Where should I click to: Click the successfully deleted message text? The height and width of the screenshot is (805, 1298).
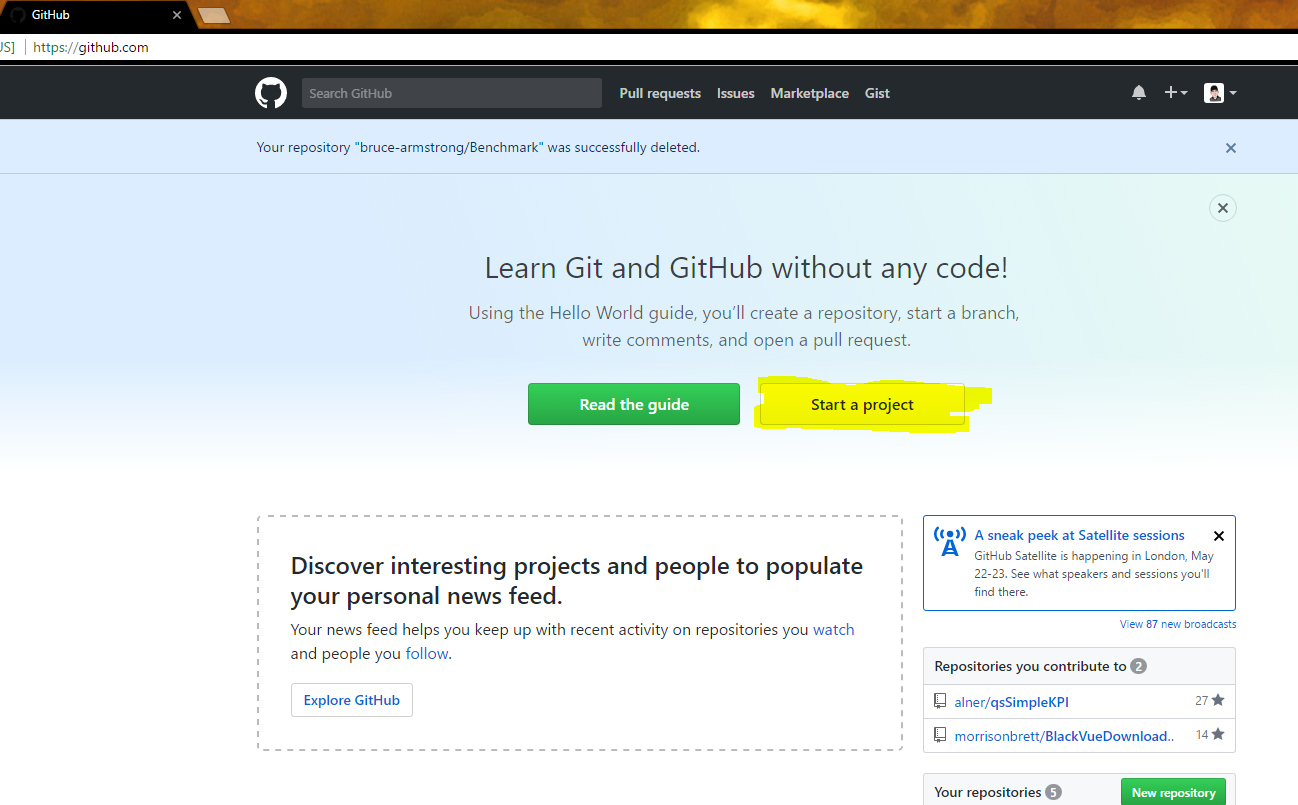pos(478,147)
